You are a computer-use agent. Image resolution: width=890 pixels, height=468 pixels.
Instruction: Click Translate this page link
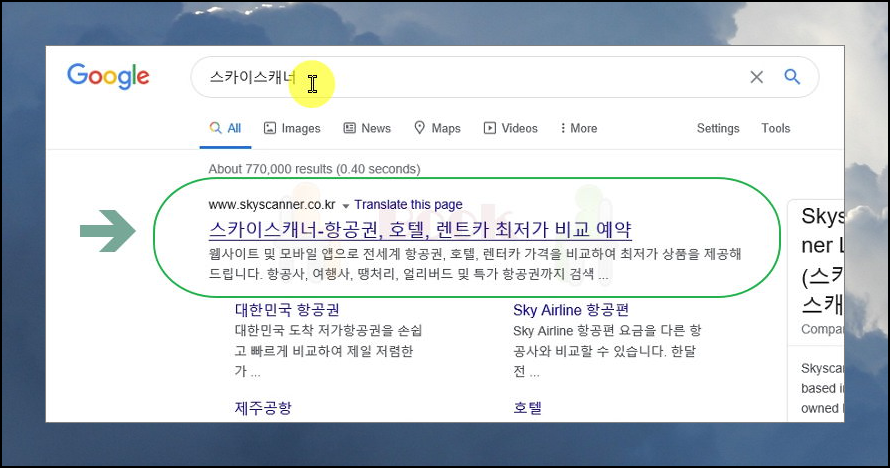pyautogui.click(x=409, y=204)
